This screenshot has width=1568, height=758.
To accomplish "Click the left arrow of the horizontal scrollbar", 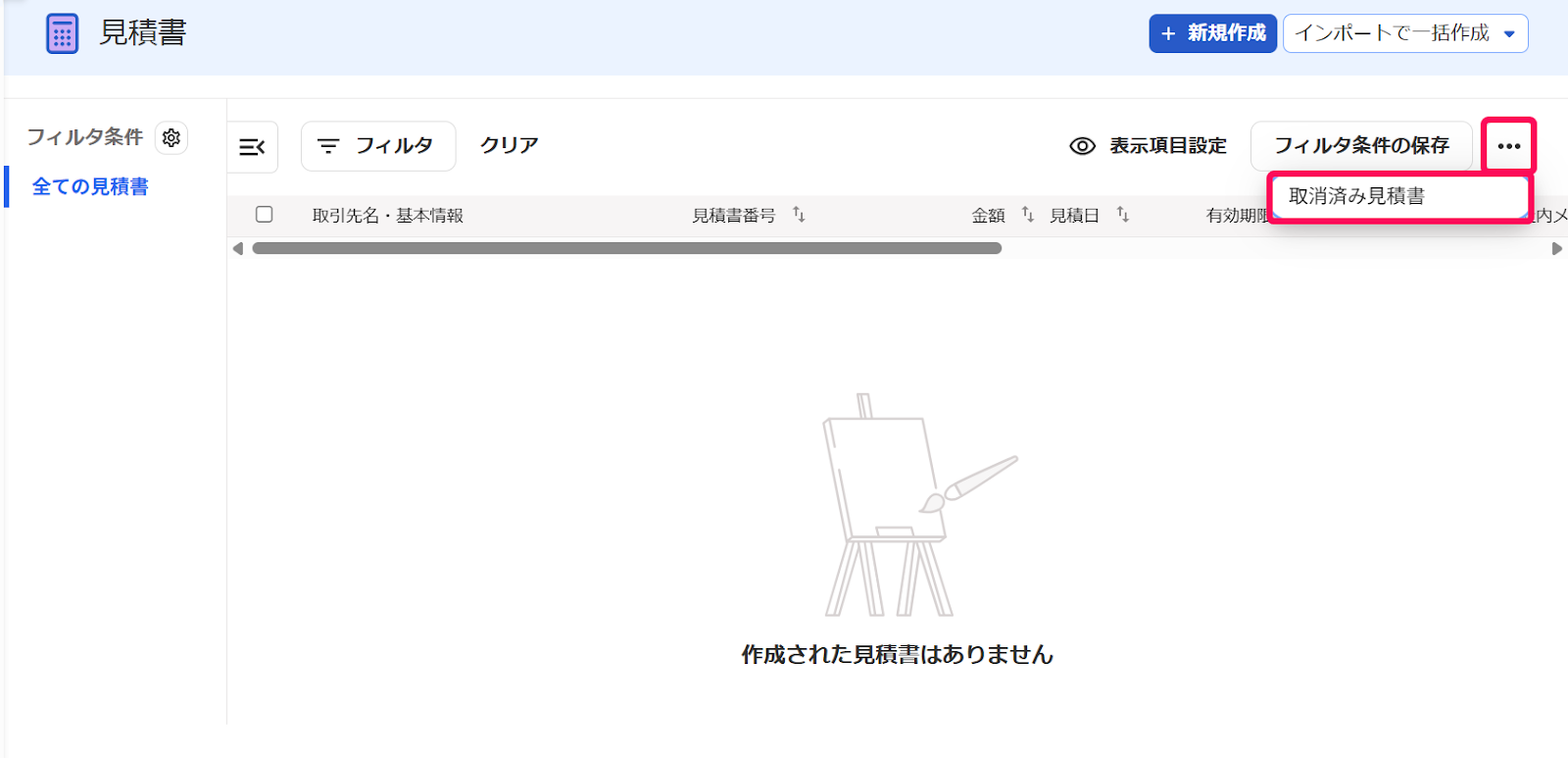I will coord(238,249).
